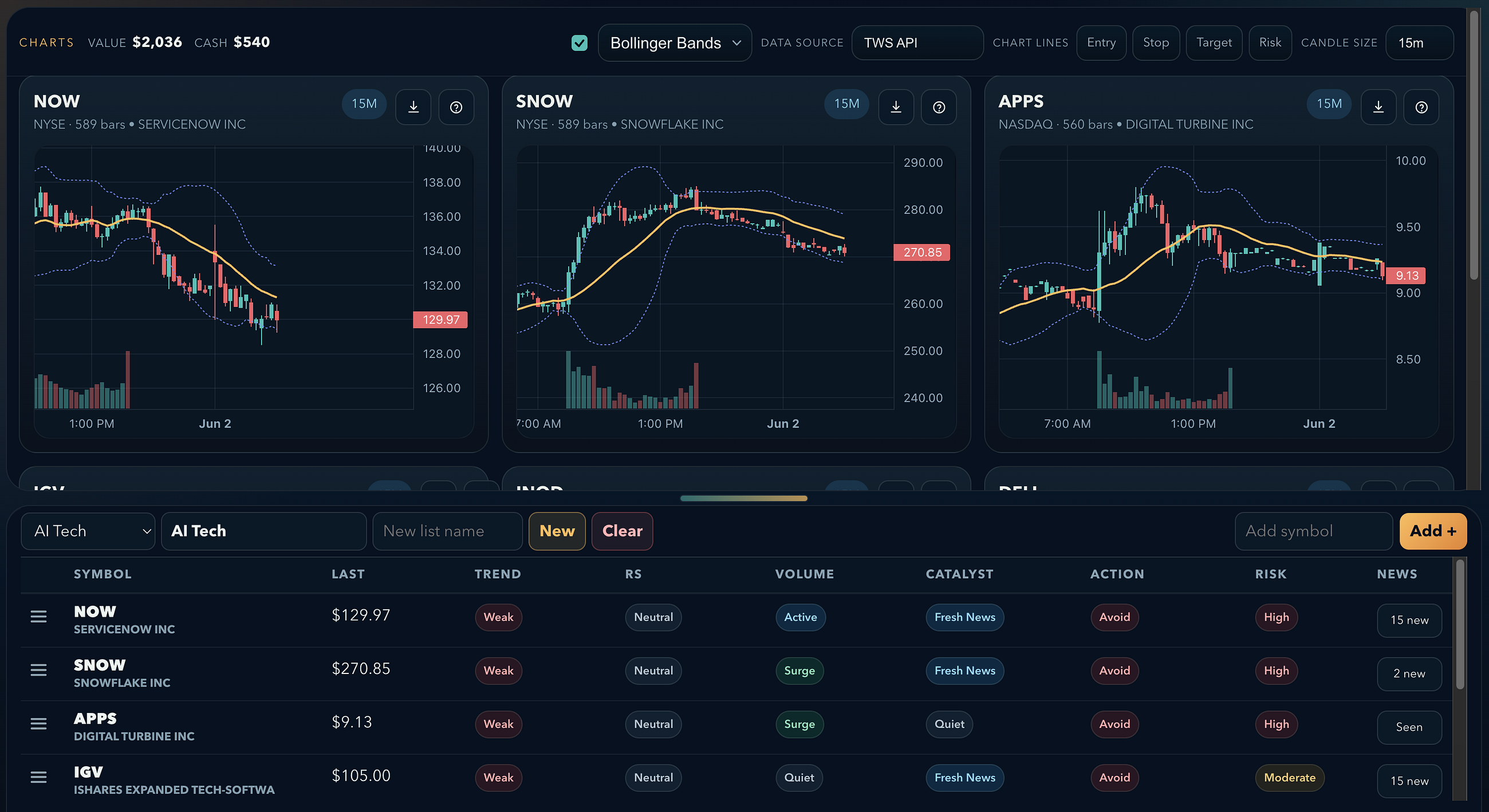Open the TWS API data source selector
The height and width of the screenshot is (812, 1489).
tap(917, 43)
